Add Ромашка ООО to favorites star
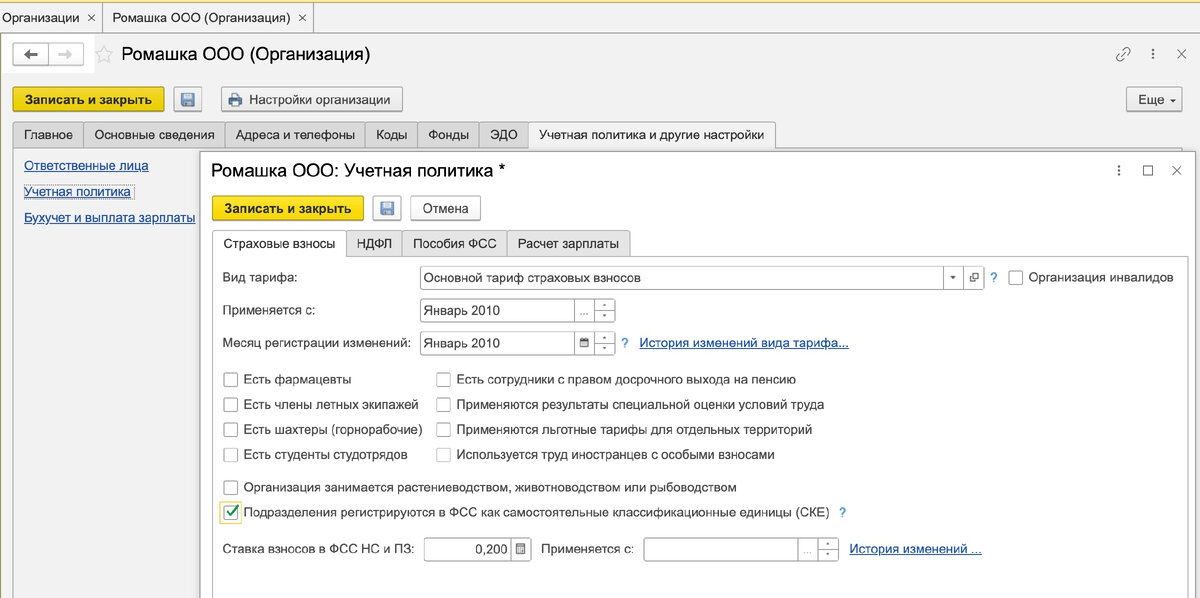 pos(103,54)
